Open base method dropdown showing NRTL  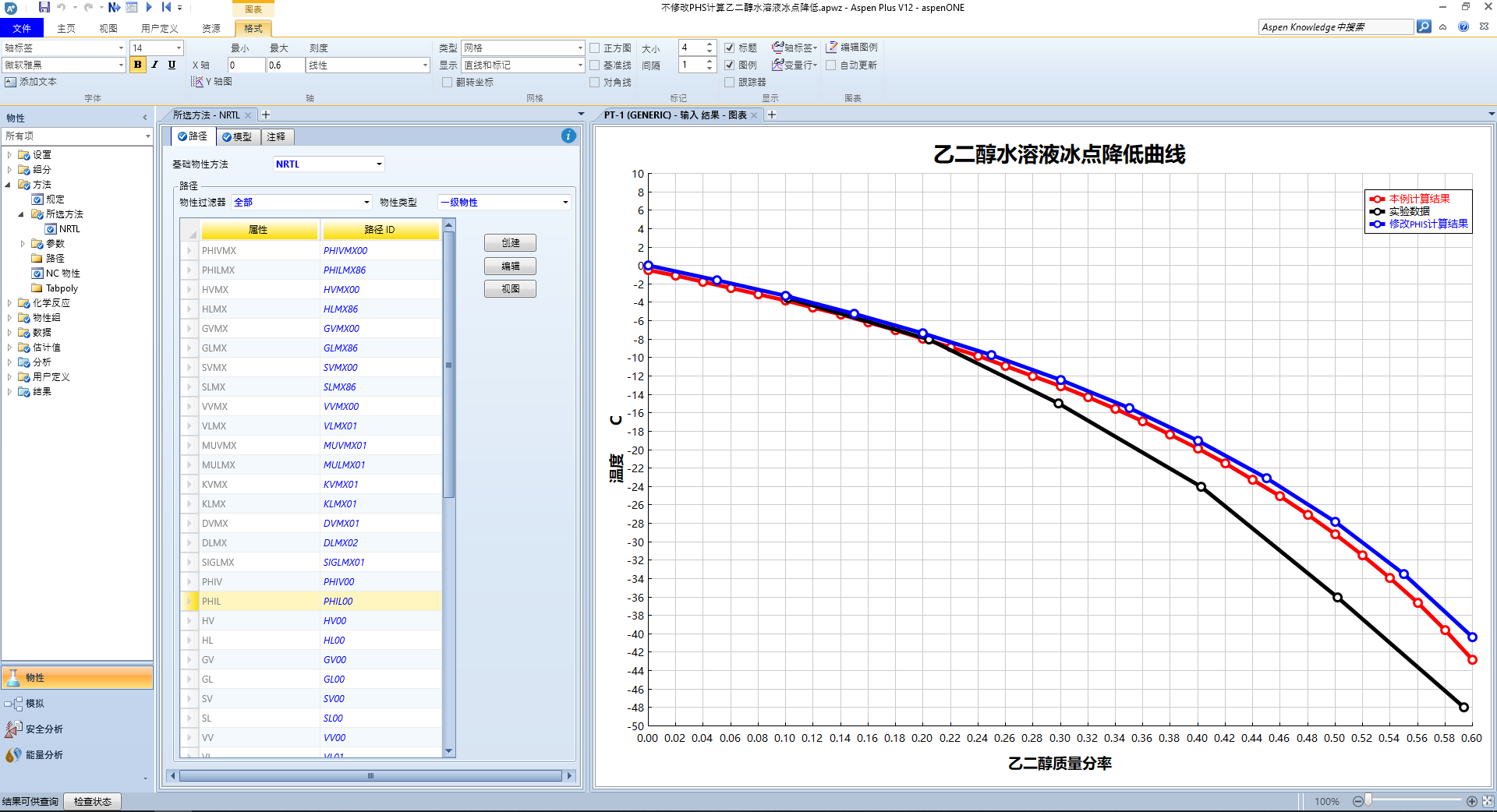click(x=328, y=164)
